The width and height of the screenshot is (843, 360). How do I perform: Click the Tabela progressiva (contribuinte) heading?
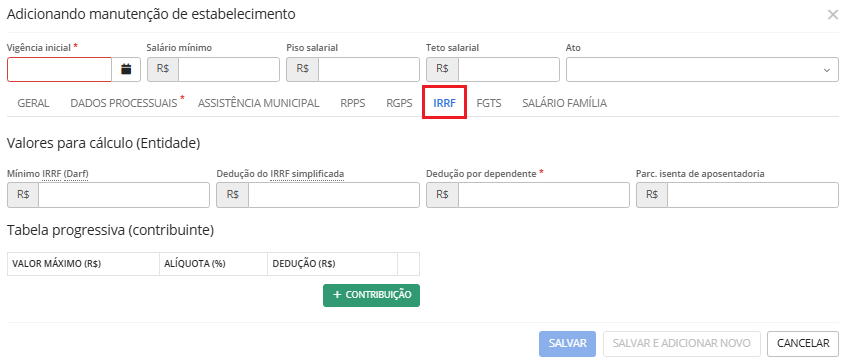tap(111, 231)
